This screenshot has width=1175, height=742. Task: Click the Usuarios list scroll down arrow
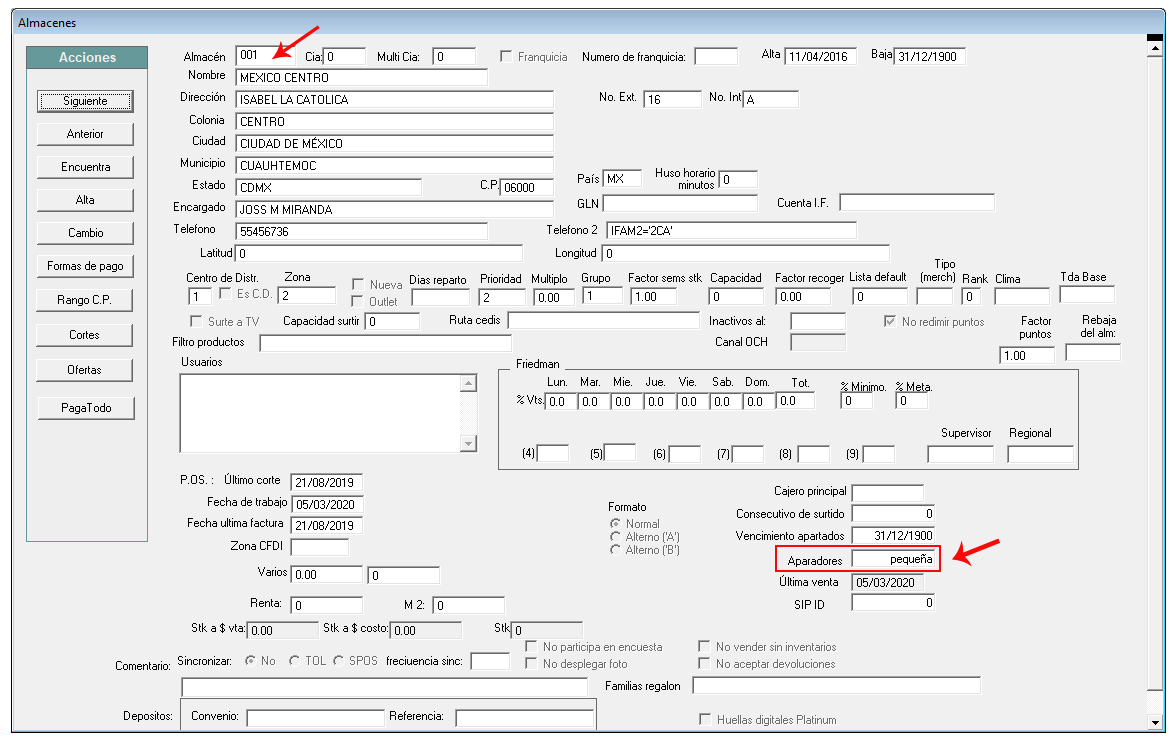[x=468, y=443]
